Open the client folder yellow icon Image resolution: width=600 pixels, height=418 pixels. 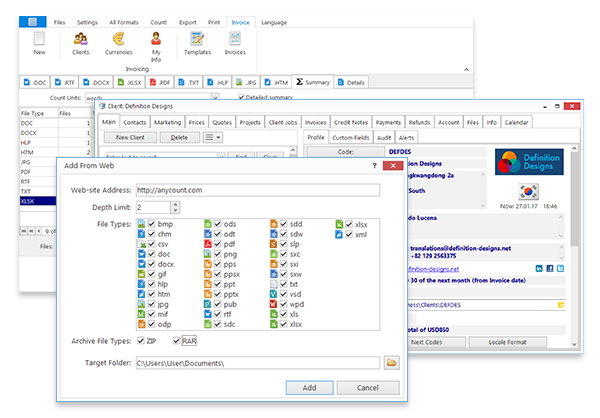561,305
